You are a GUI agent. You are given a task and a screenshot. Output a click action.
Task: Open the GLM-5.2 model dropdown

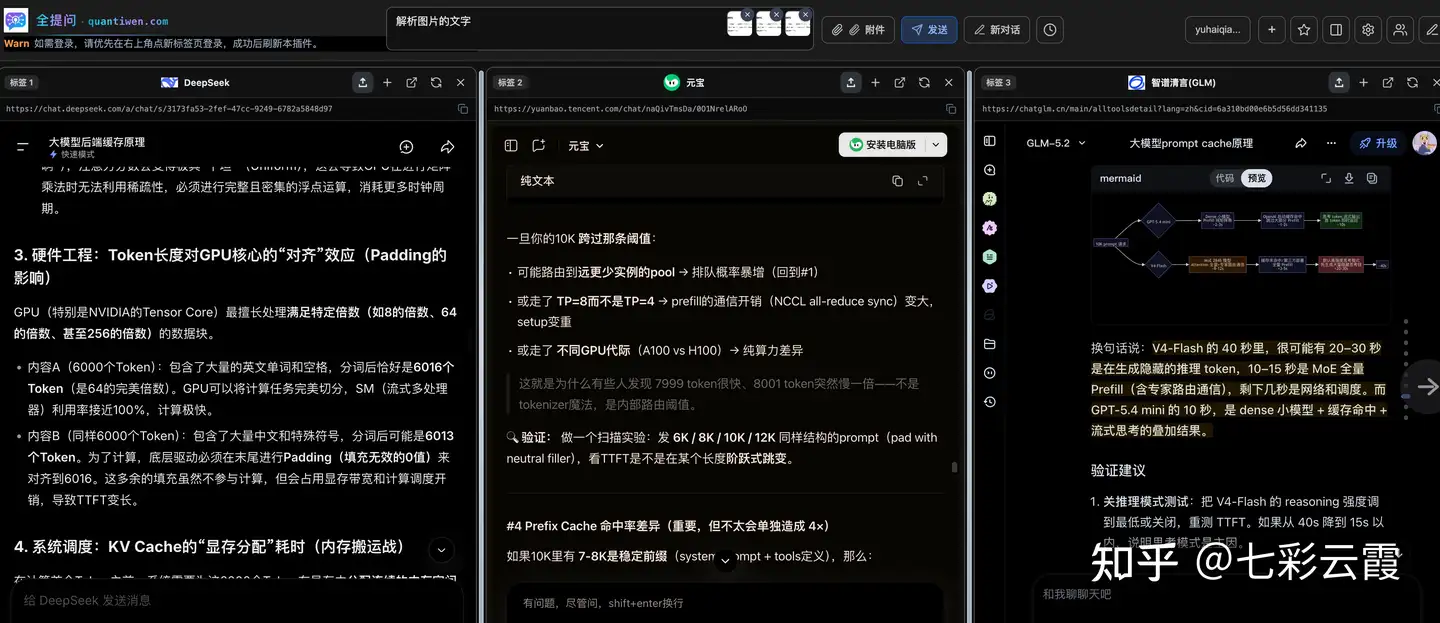pos(1054,143)
